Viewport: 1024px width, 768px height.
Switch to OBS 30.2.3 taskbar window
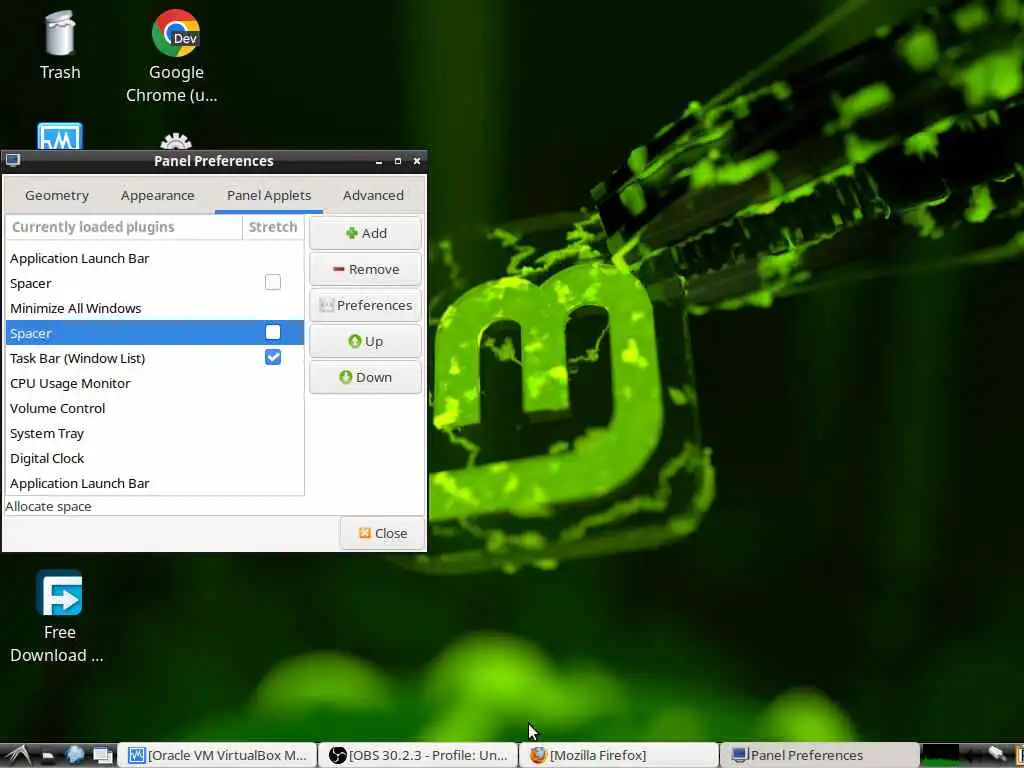tap(419, 755)
